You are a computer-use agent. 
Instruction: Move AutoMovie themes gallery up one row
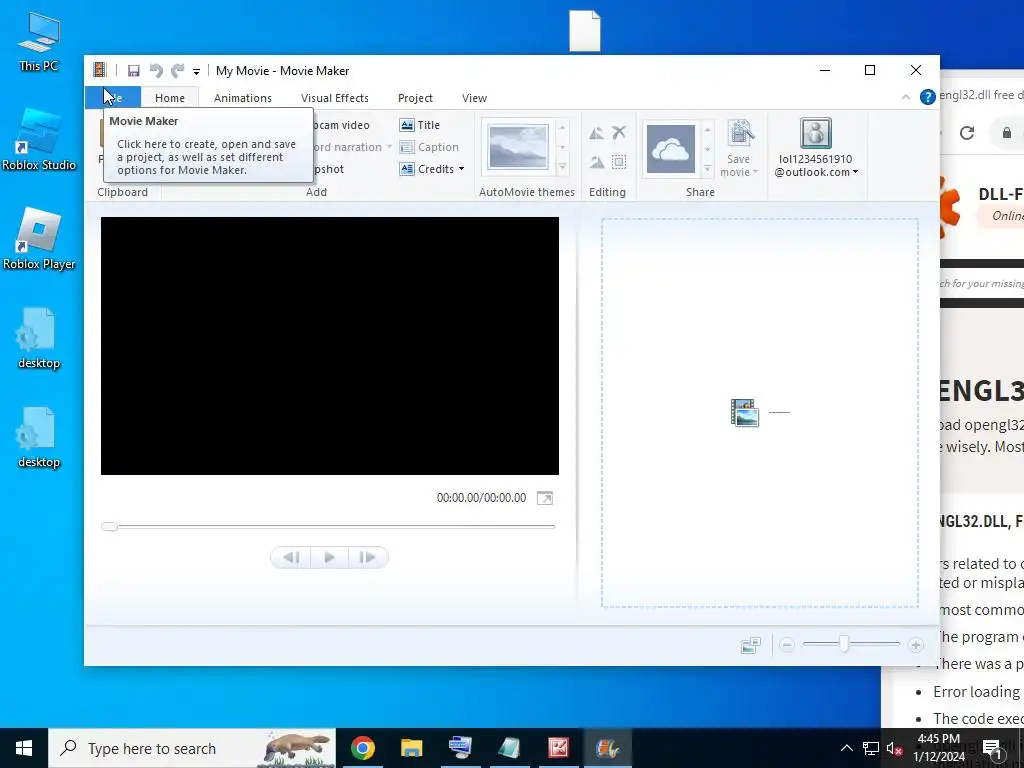click(562, 126)
